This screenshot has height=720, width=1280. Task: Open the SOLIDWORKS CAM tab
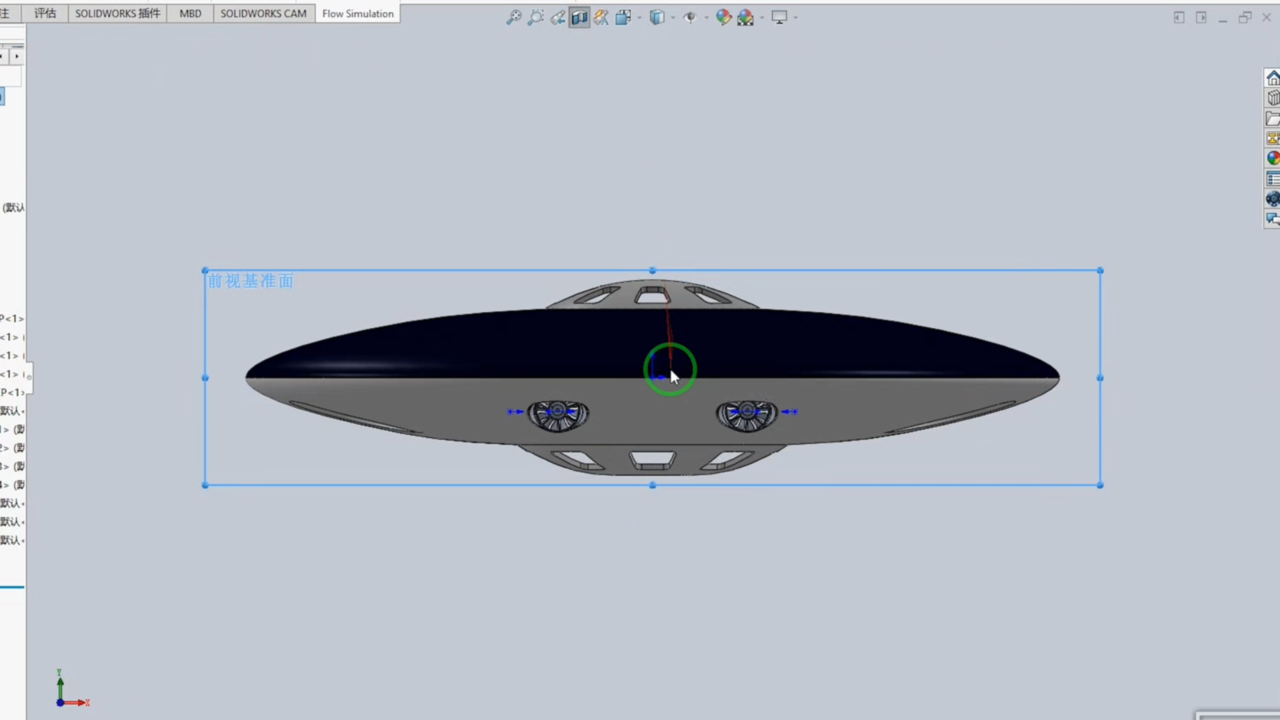(x=263, y=14)
